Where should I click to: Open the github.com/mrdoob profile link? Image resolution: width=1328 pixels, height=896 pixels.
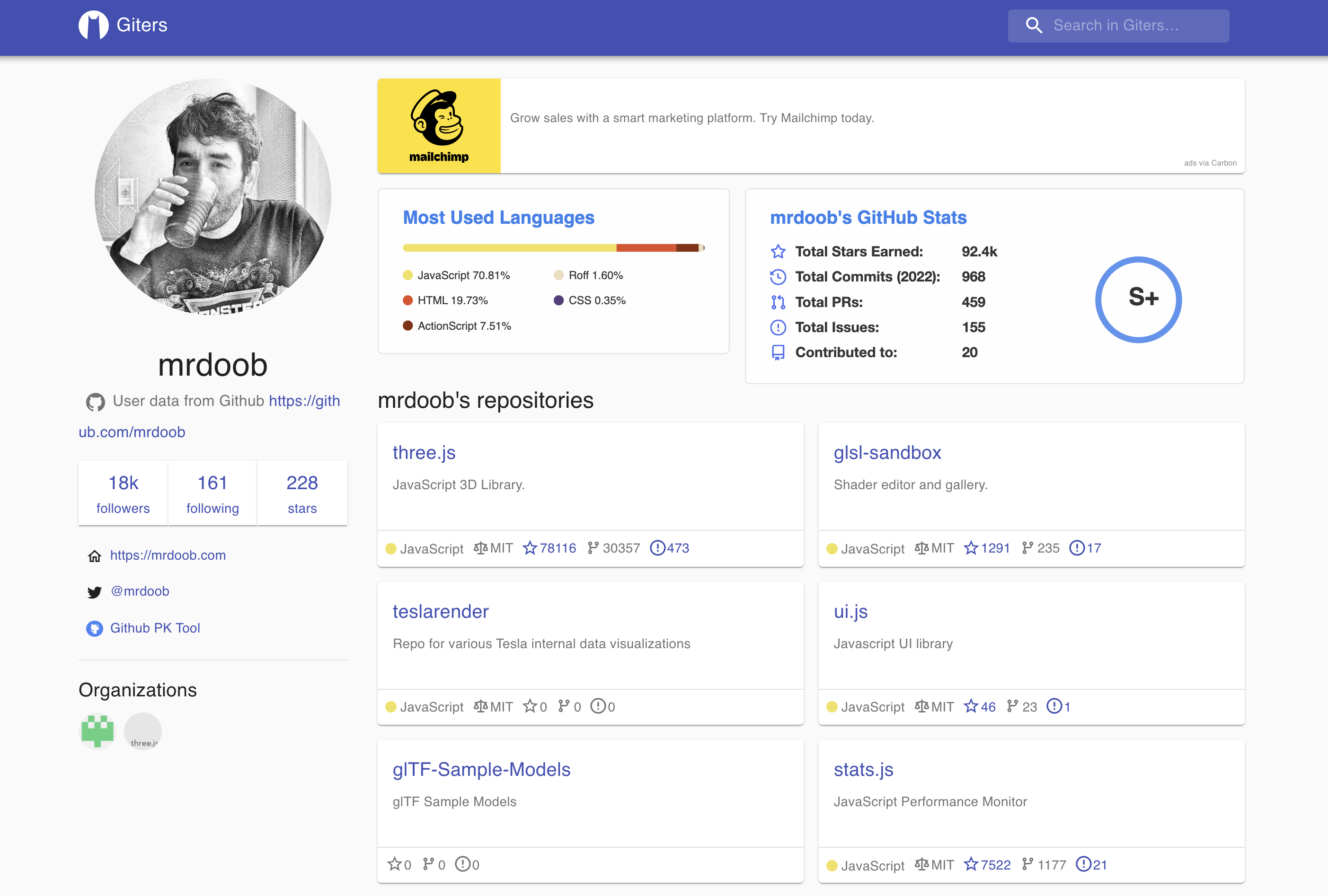[x=209, y=416]
